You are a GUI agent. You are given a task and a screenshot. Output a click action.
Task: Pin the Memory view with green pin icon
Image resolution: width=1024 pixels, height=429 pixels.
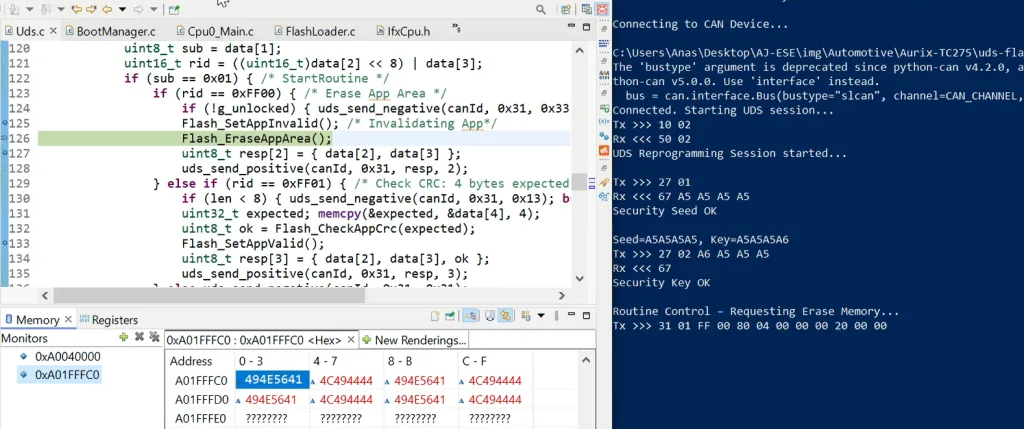pos(450,317)
